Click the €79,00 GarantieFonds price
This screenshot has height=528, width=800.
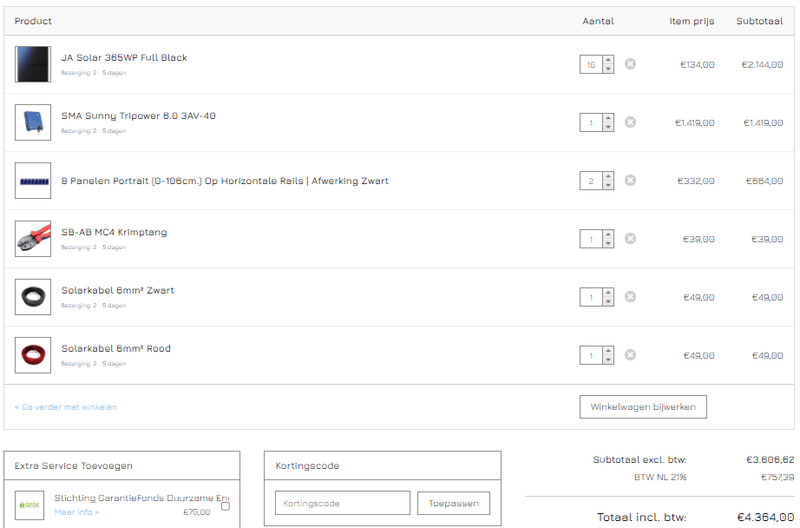point(196,512)
